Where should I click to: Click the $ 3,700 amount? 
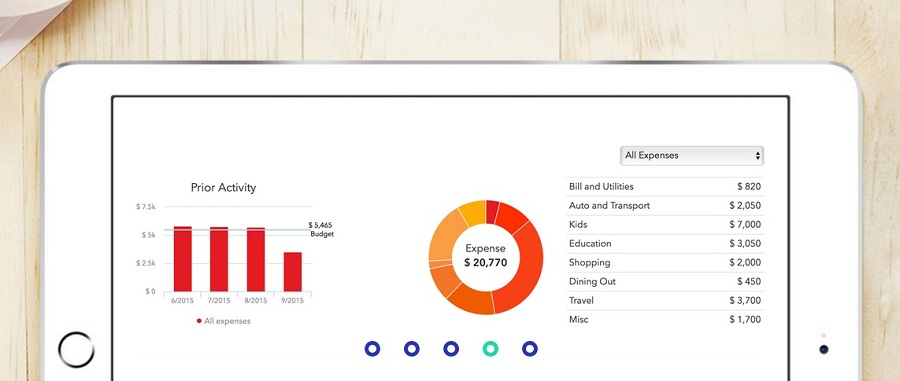point(745,300)
